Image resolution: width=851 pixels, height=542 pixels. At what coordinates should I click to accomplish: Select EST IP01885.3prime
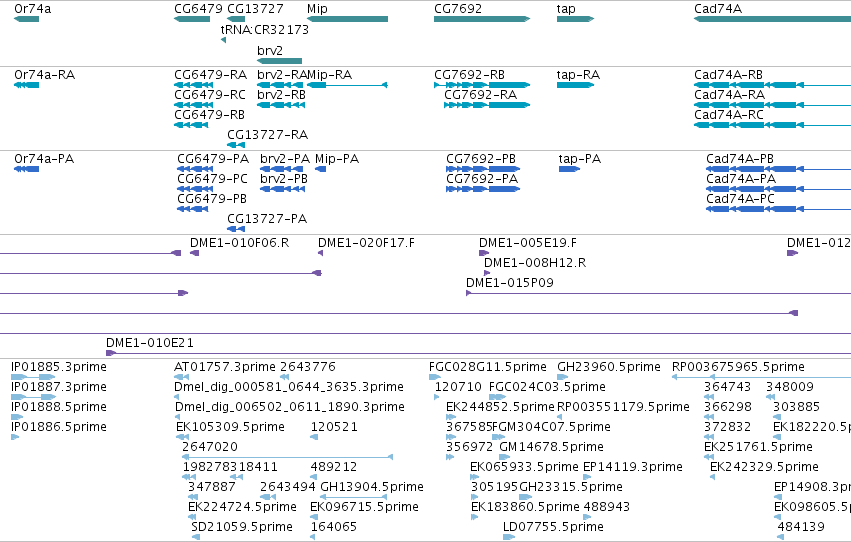coord(33,377)
